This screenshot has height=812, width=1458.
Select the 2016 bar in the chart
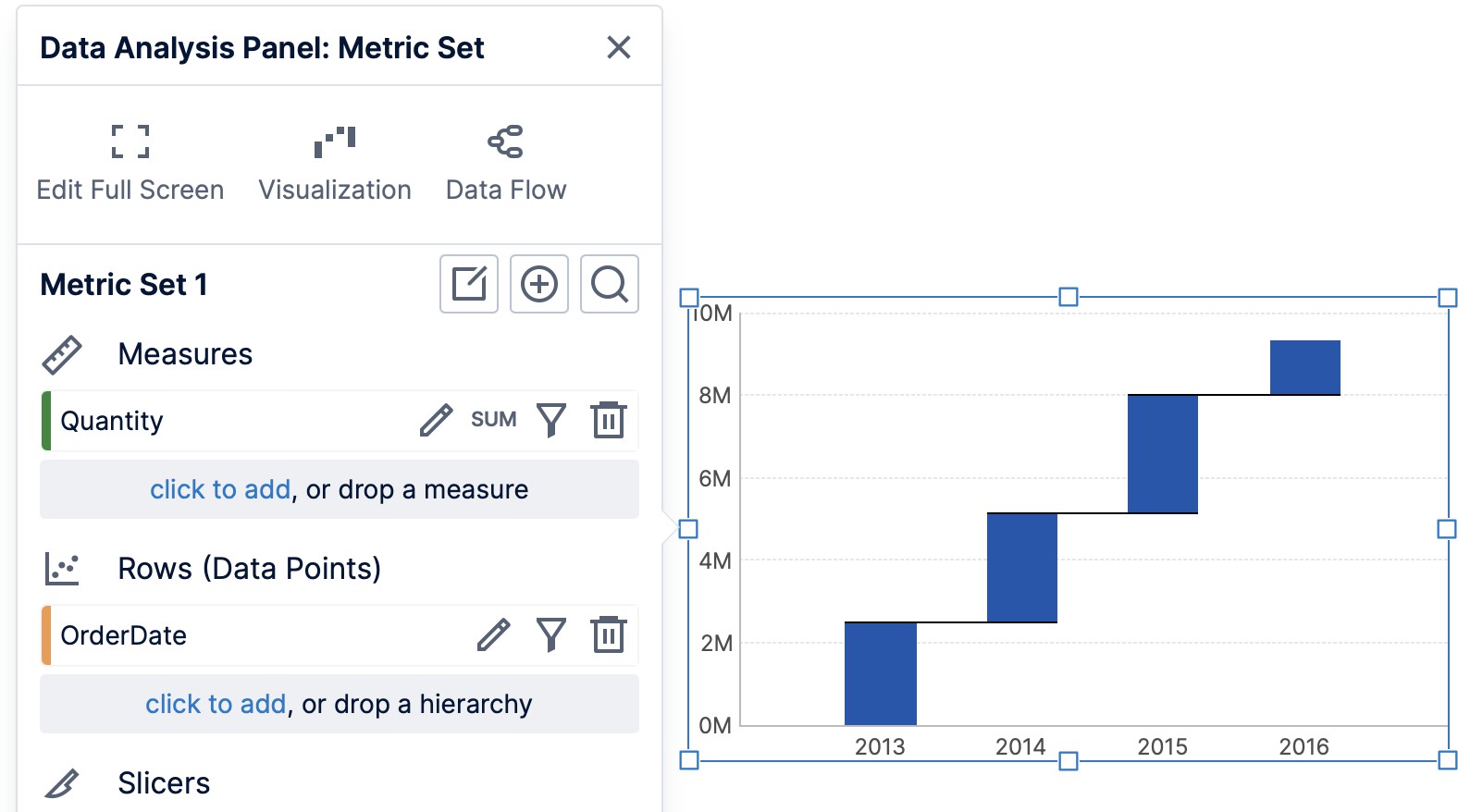click(x=1305, y=365)
